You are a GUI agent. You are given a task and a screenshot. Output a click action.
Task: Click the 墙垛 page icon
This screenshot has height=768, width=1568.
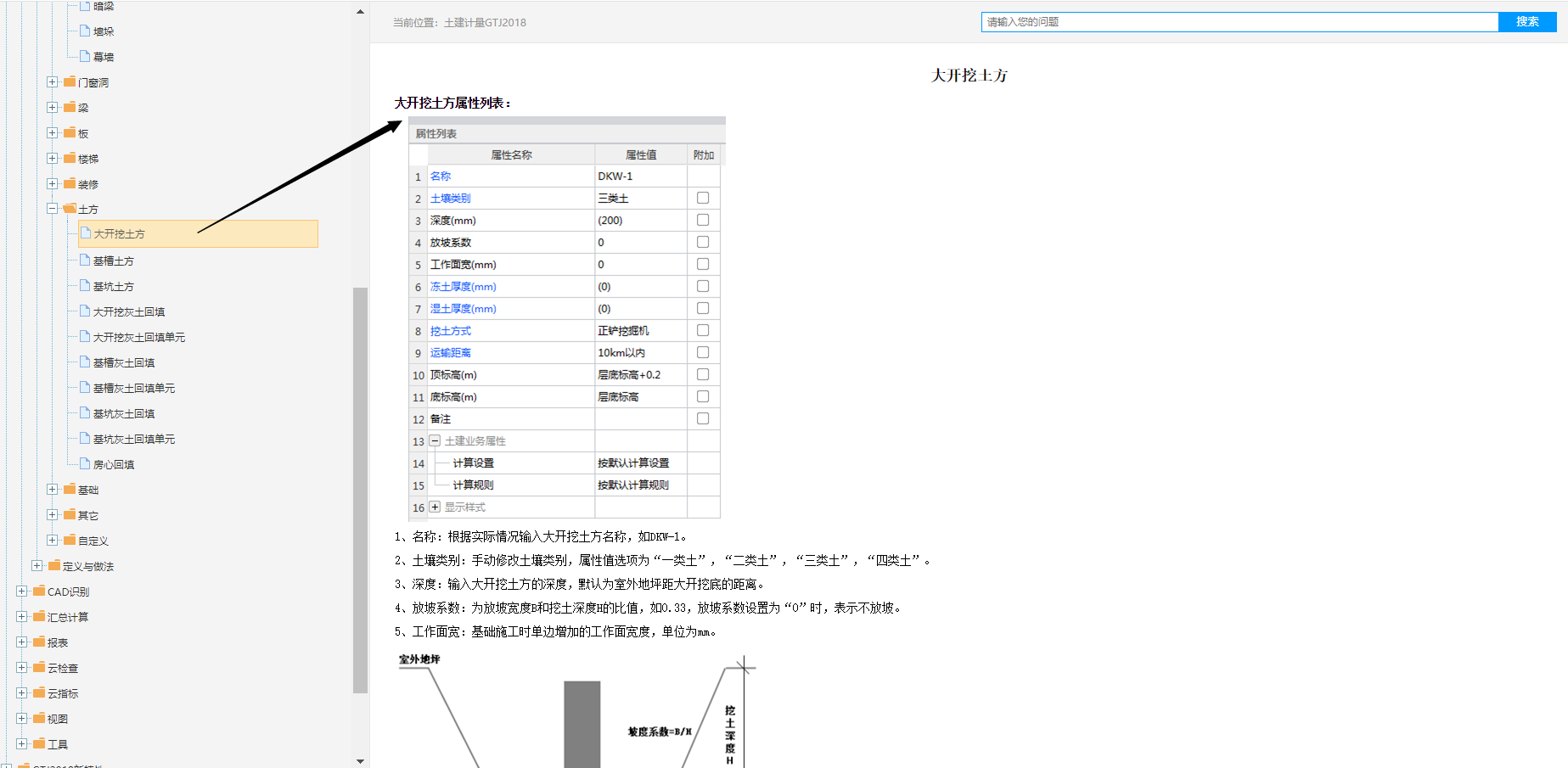pos(85,31)
